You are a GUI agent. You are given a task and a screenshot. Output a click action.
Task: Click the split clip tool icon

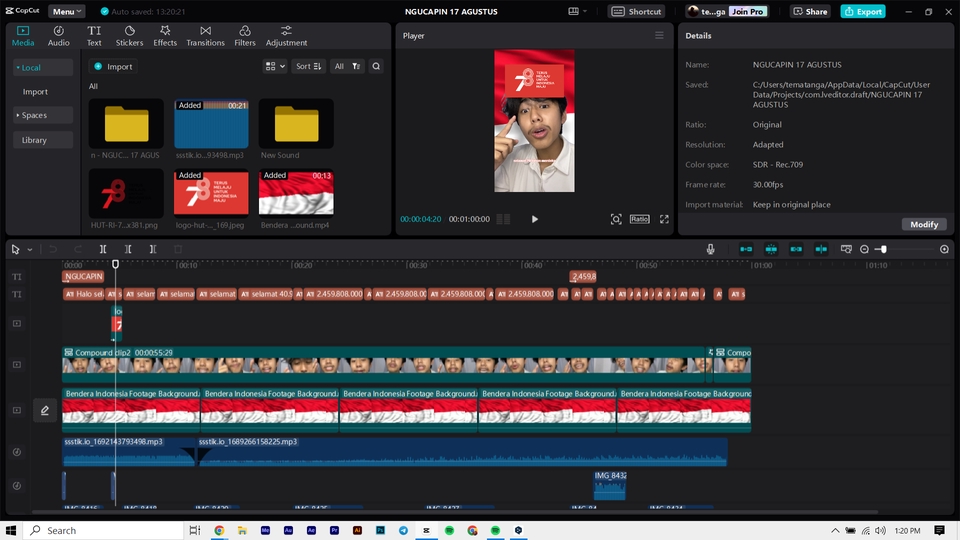(103, 249)
